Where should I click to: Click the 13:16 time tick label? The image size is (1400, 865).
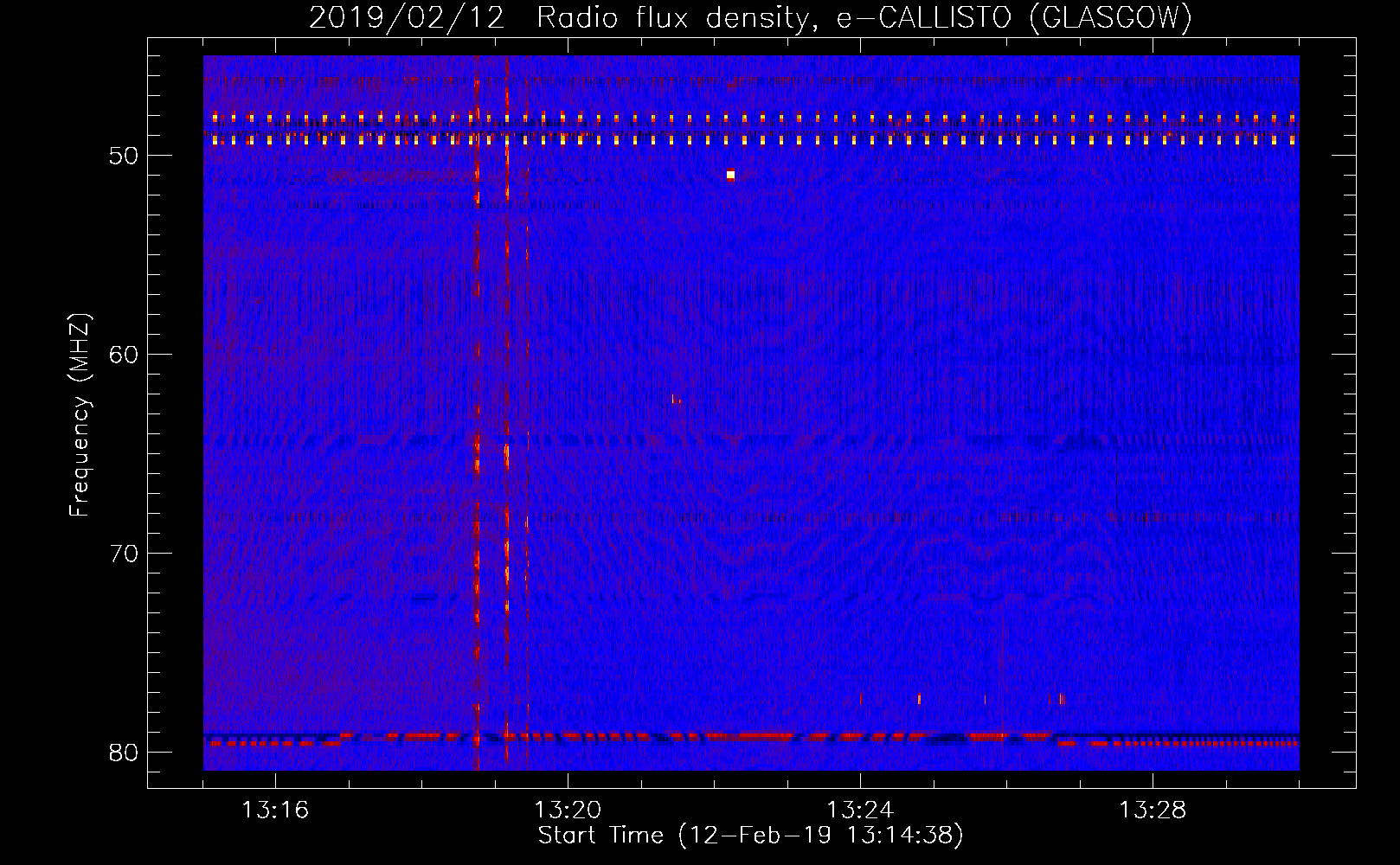pyautogui.click(x=275, y=811)
